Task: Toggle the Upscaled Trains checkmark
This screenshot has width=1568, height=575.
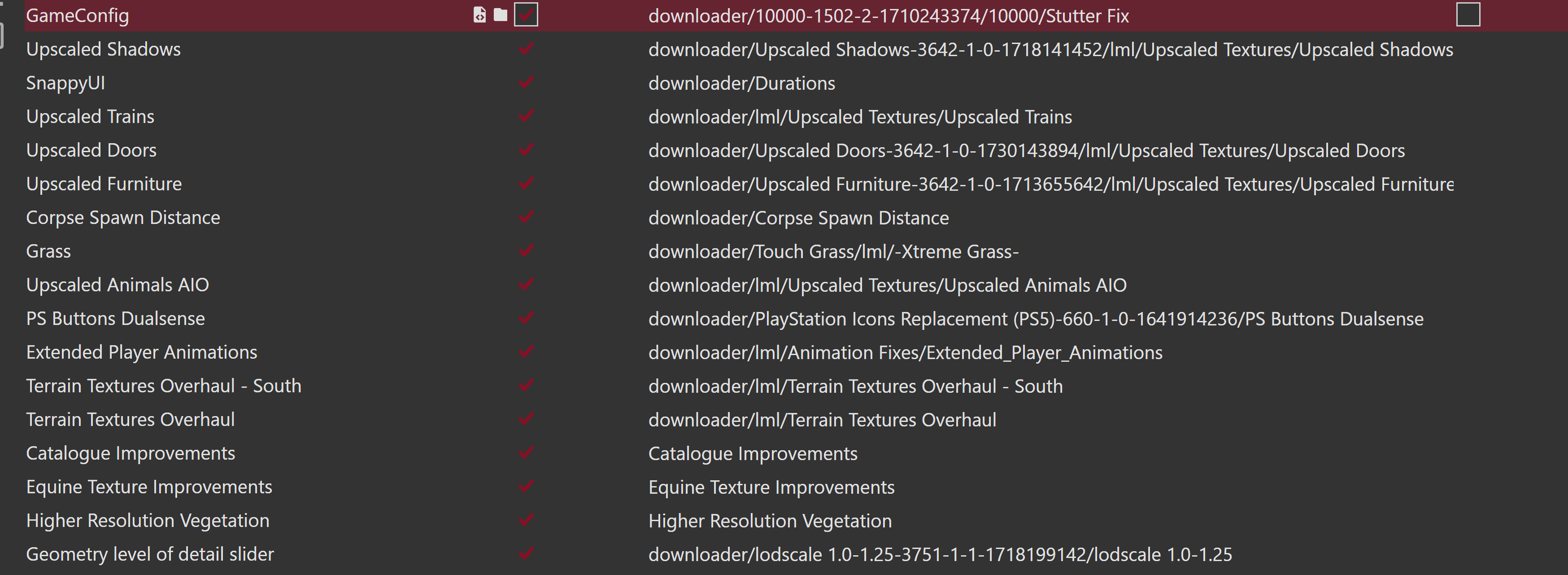Action: pos(526,116)
